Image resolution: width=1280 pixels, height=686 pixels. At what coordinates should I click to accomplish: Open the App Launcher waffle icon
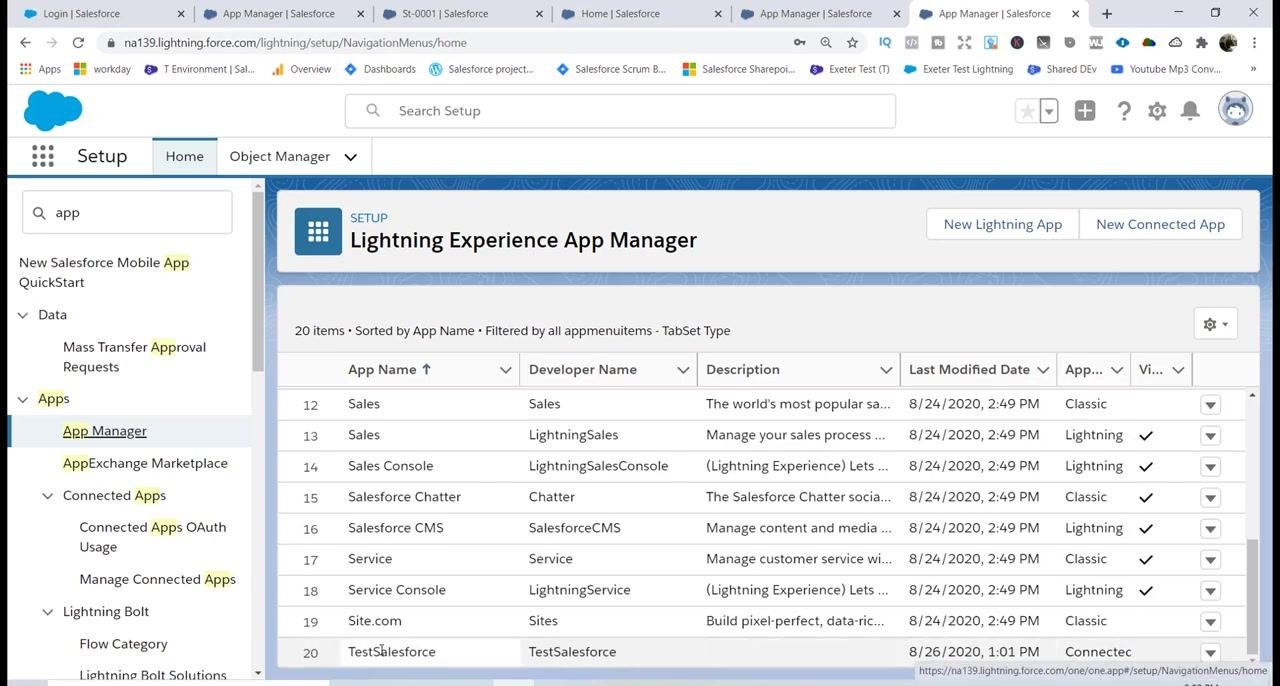pos(42,156)
